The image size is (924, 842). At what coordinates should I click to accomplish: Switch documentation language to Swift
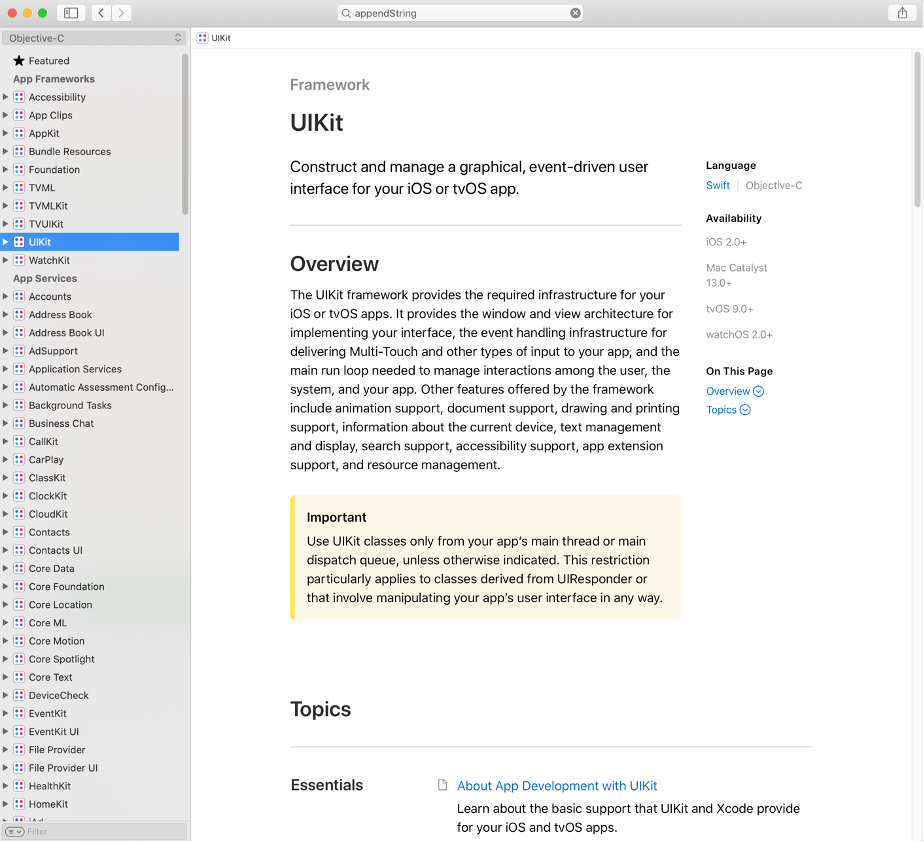coord(718,185)
